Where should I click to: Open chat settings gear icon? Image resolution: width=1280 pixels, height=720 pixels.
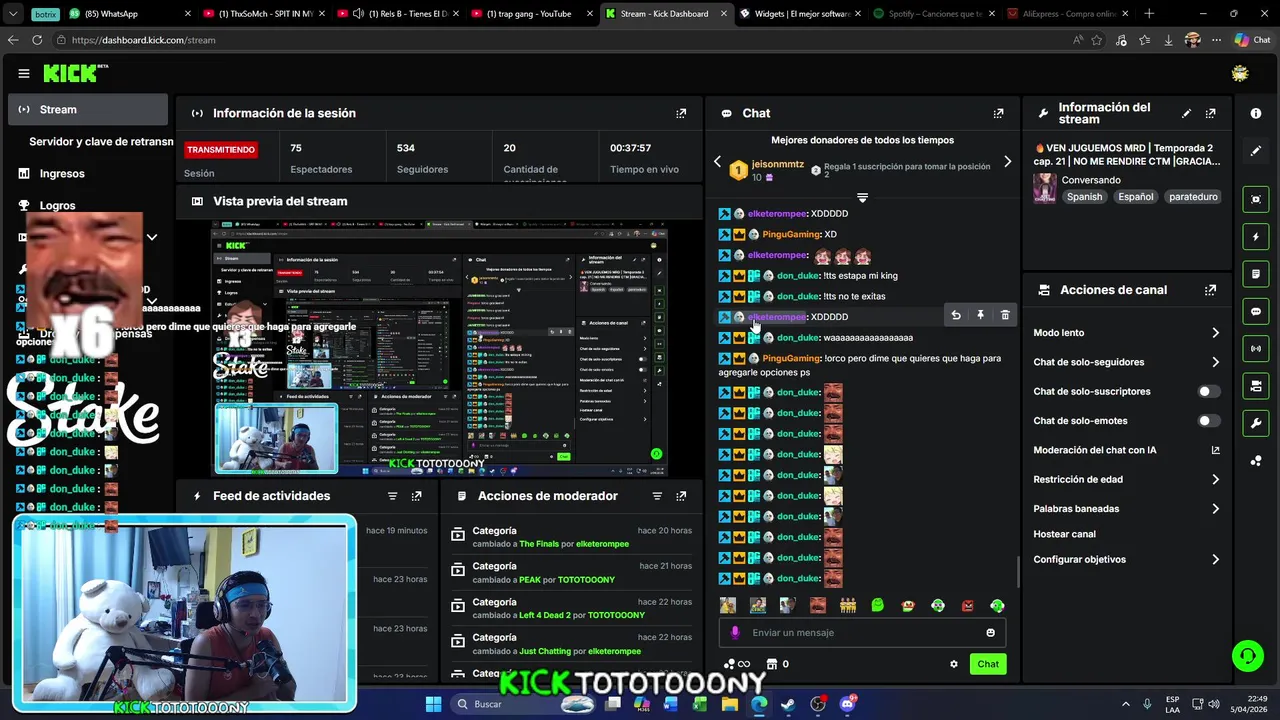click(953, 664)
